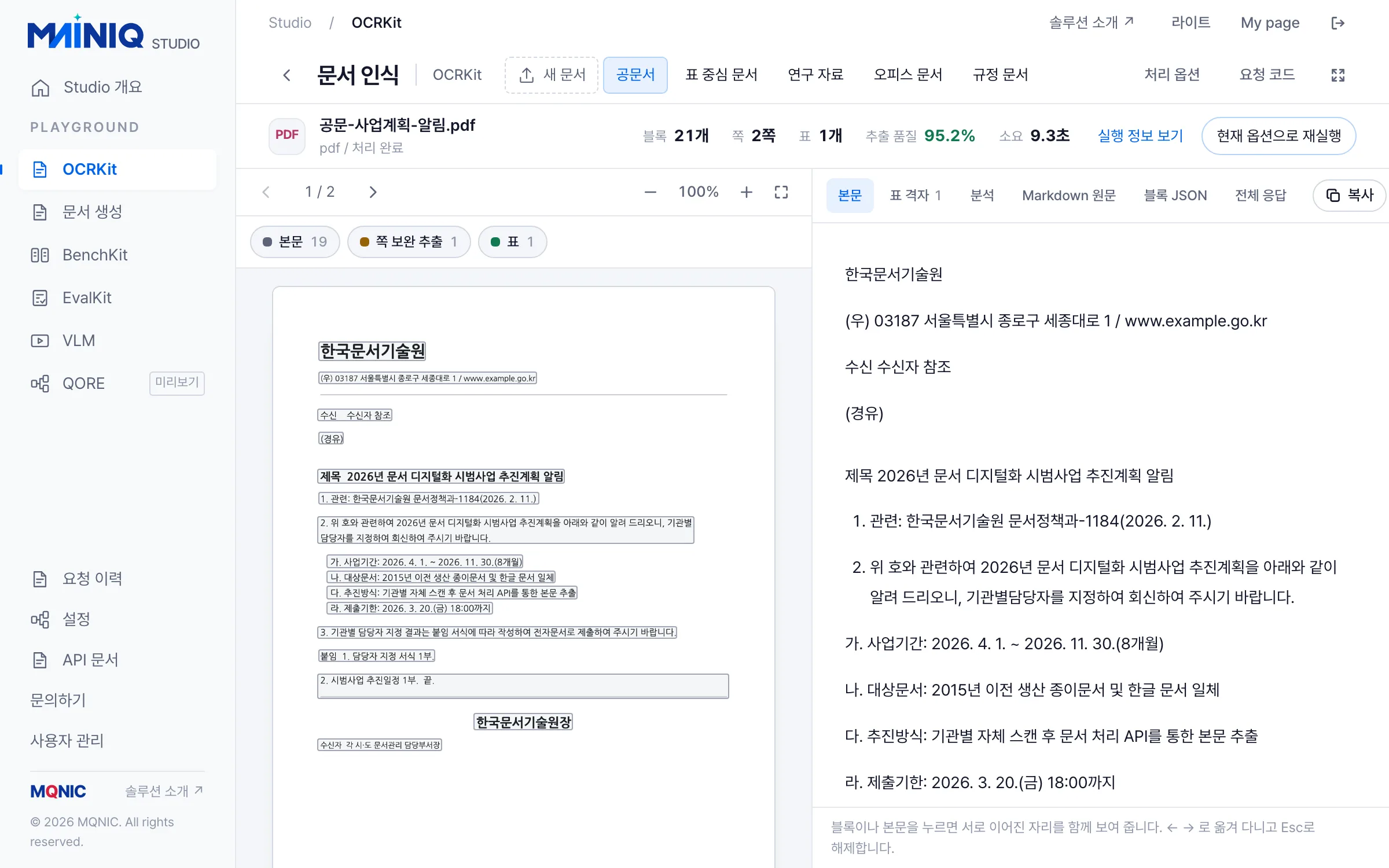This screenshot has width=1389, height=868.
Task: Select the 제목 2026년 문서 디지털화 block in preview
Action: pyautogui.click(x=441, y=476)
